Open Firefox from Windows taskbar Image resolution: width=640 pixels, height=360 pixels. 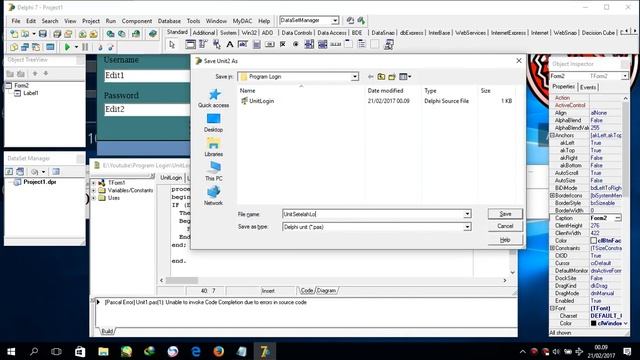218,351
